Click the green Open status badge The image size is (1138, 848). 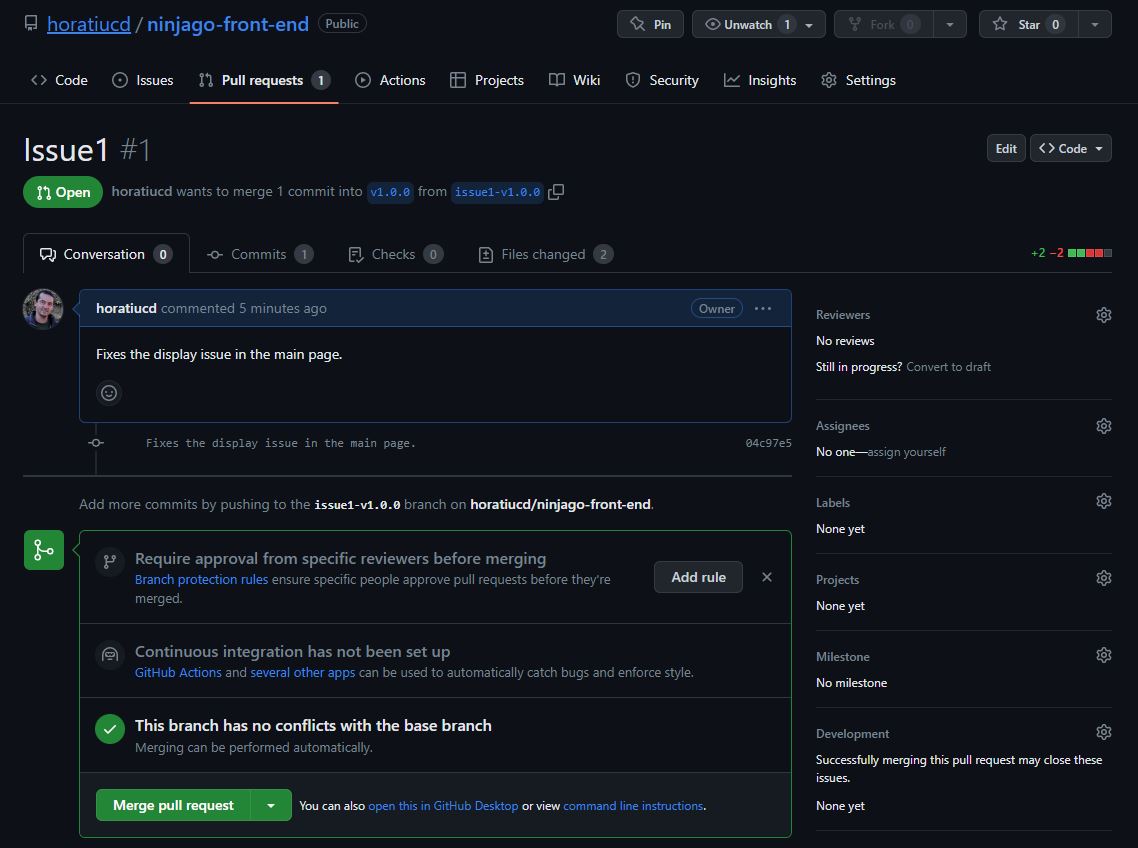[63, 192]
